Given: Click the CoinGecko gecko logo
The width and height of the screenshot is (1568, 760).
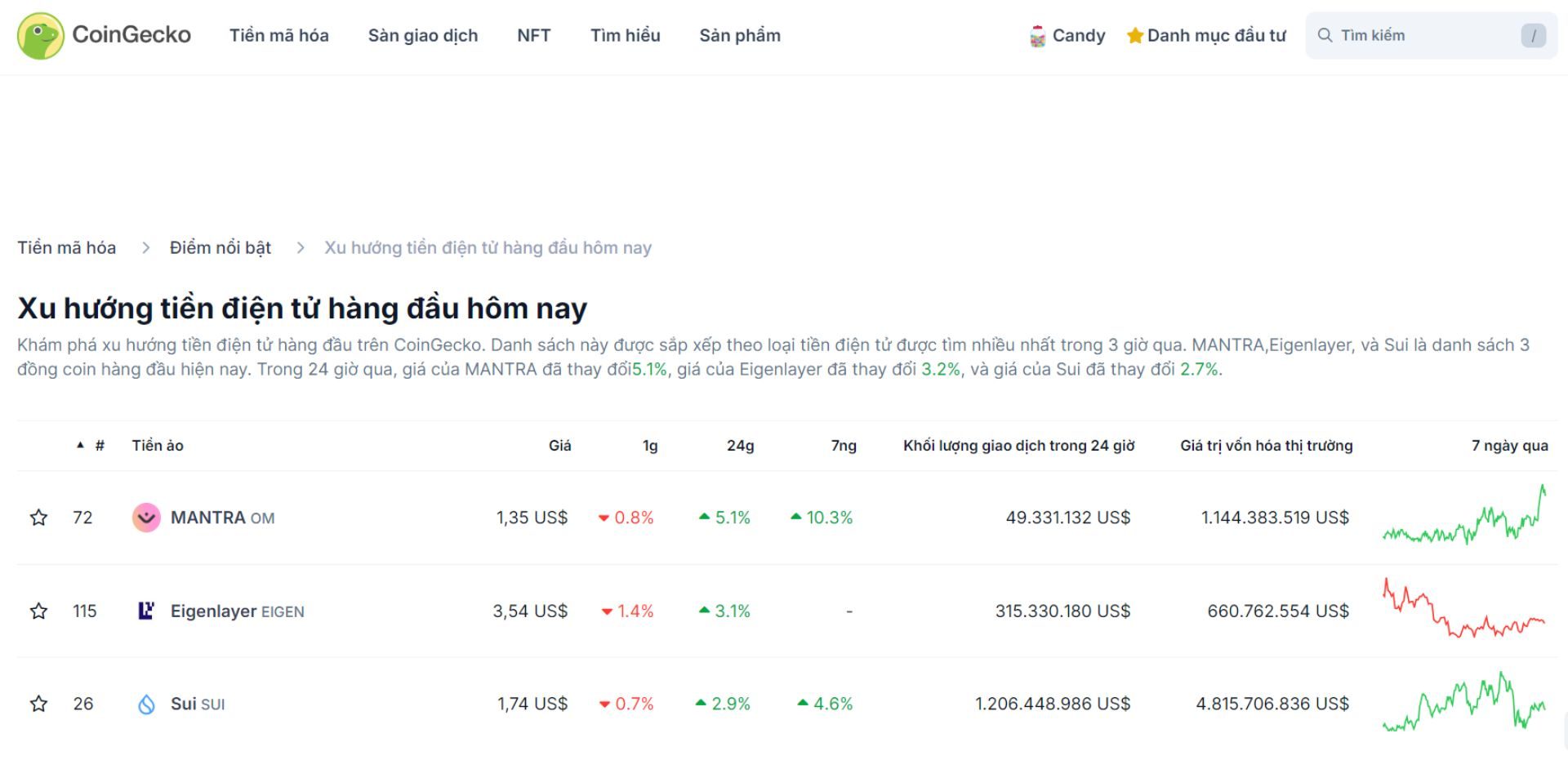Looking at the screenshot, I should pos(39,35).
